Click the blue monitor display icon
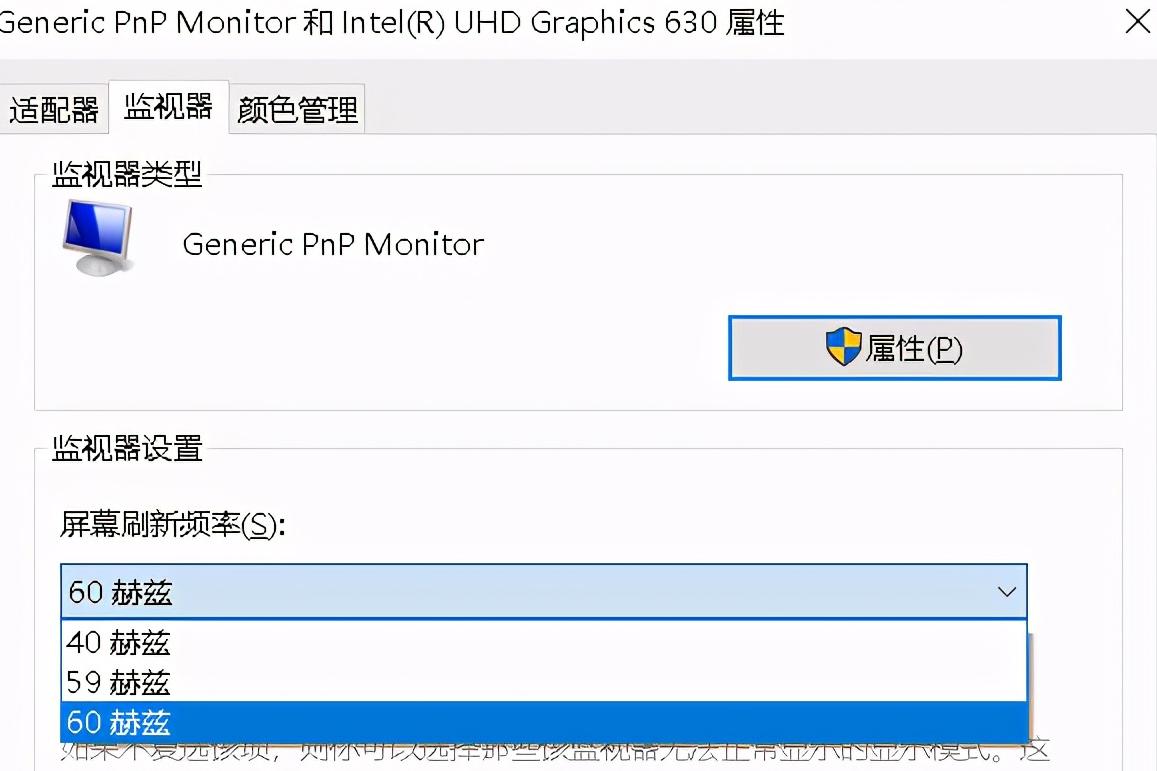Viewport: 1157px width, 771px height. (95, 237)
